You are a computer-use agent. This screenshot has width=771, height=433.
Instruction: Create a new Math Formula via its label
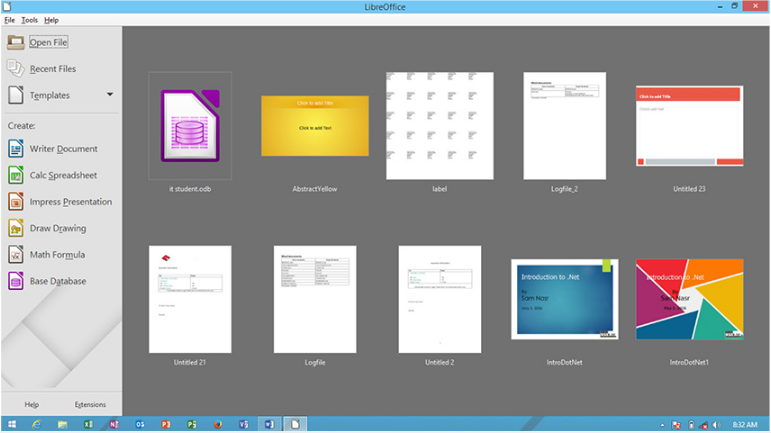(57, 255)
